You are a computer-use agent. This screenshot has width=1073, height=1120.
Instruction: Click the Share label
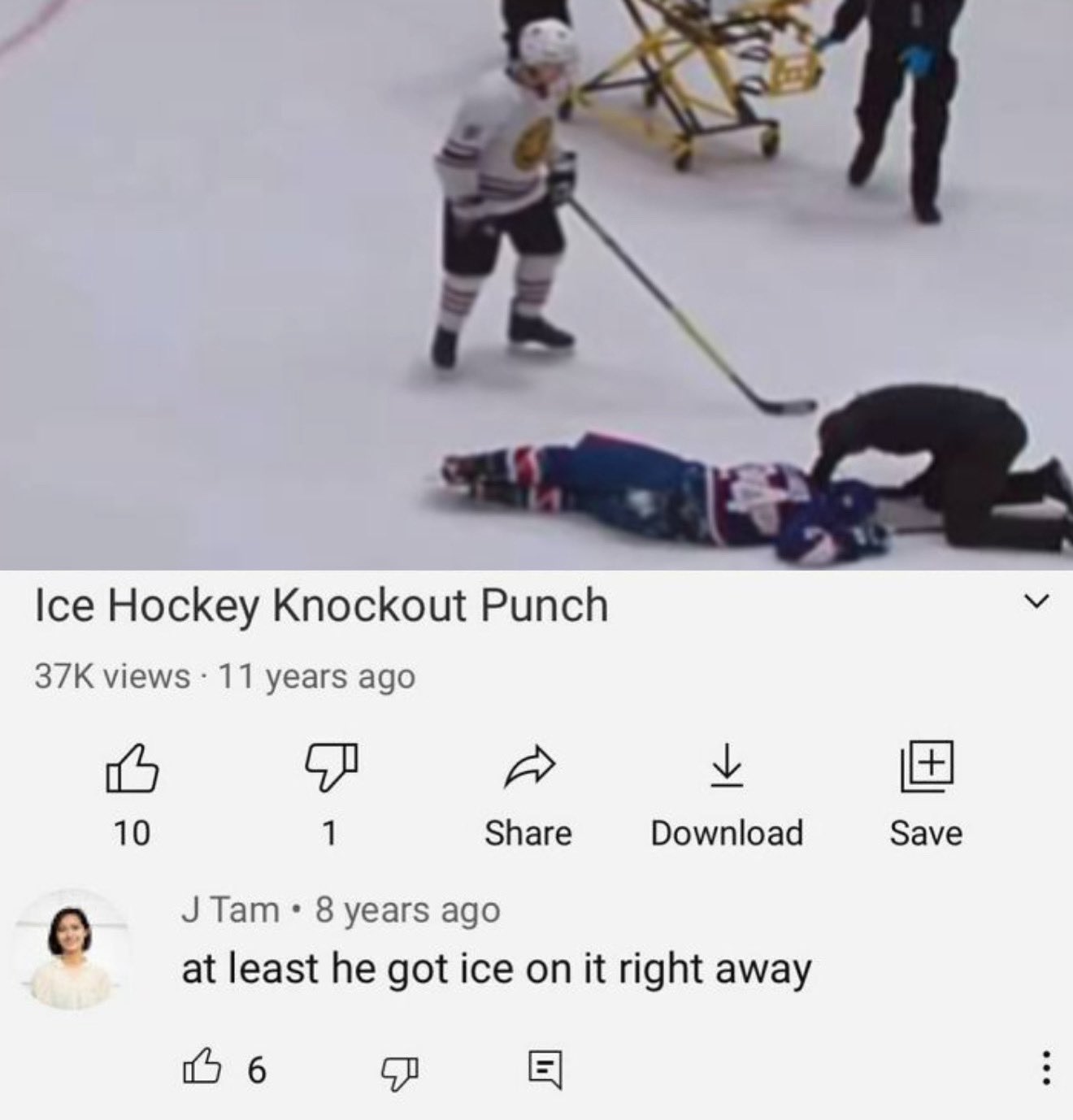[x=528, y=833]
